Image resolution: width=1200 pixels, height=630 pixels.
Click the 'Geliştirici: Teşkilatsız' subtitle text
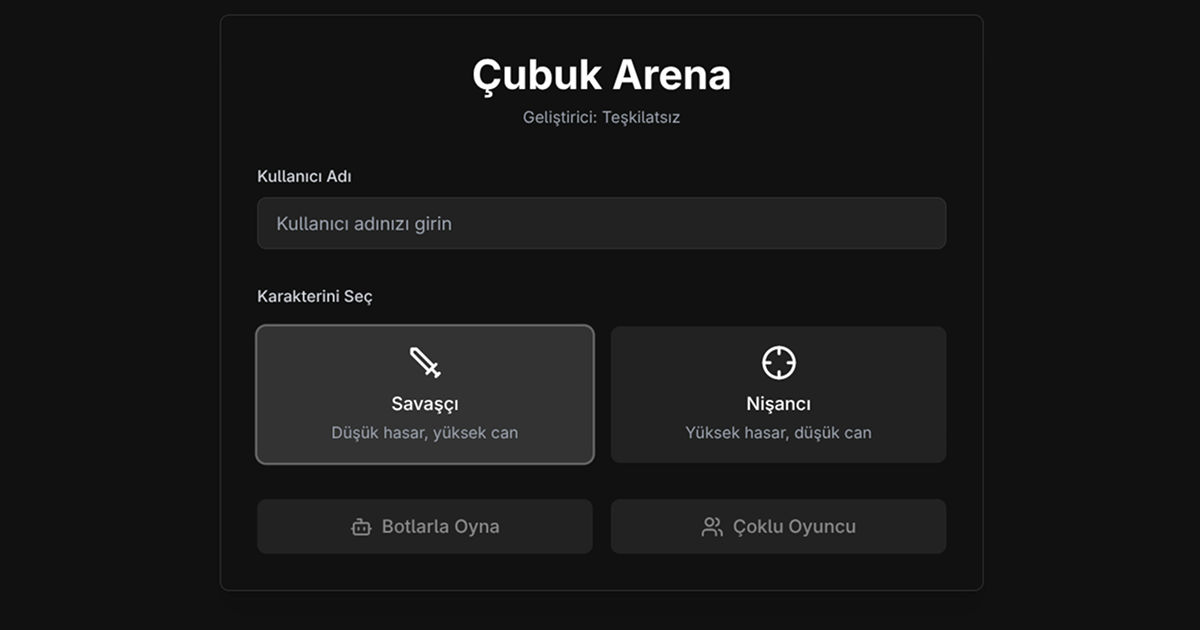602,117
